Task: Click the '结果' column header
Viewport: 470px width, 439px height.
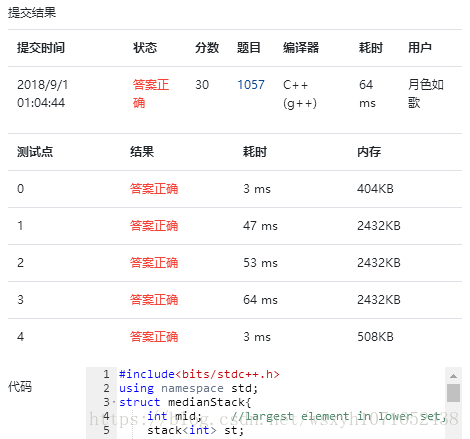Action: [x=142, y=152]
